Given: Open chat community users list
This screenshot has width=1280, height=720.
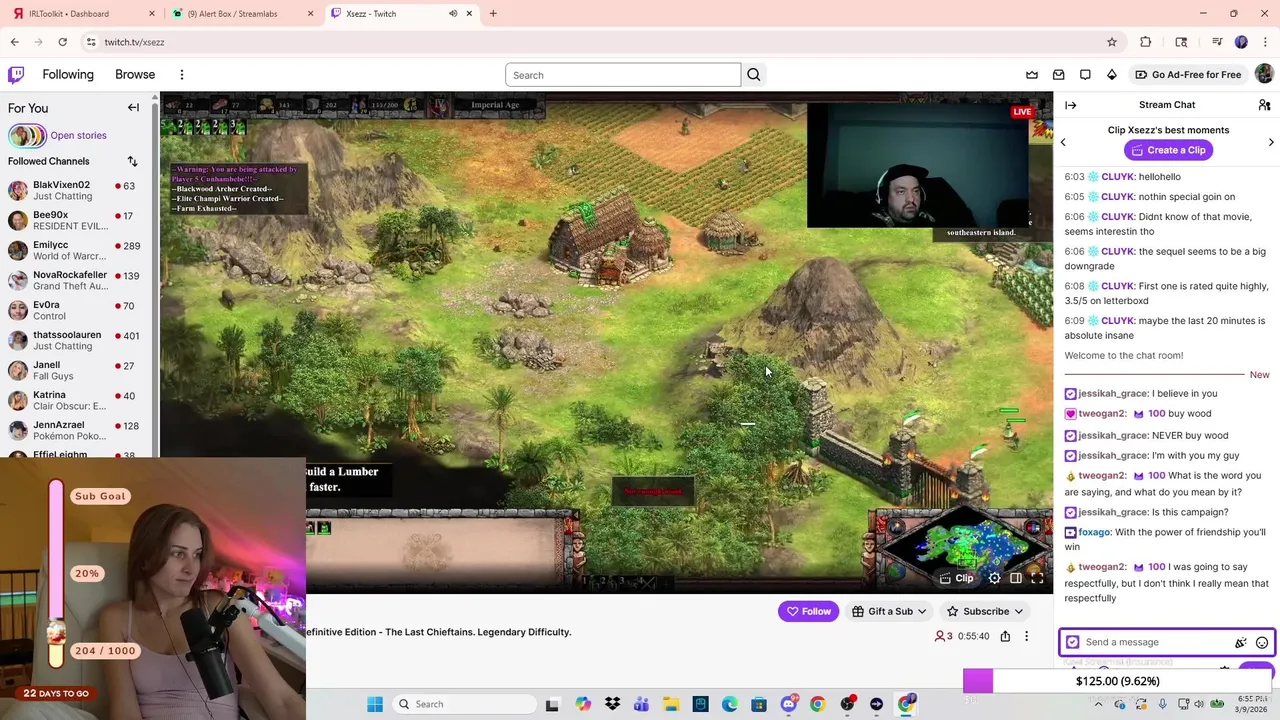Looking at the screenshot, I should tap(1264, 105).
